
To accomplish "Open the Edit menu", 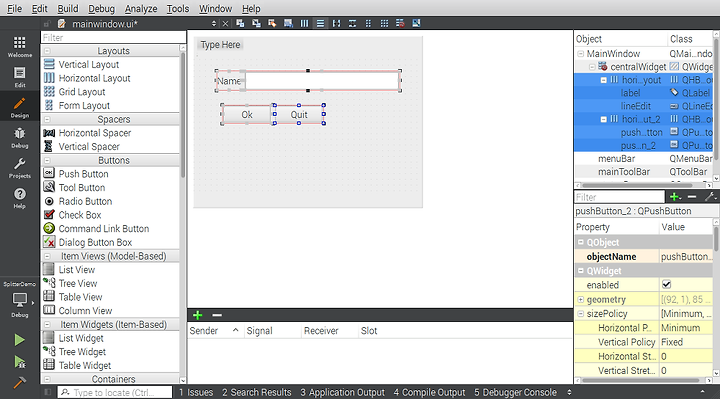I will pos(39,8).
